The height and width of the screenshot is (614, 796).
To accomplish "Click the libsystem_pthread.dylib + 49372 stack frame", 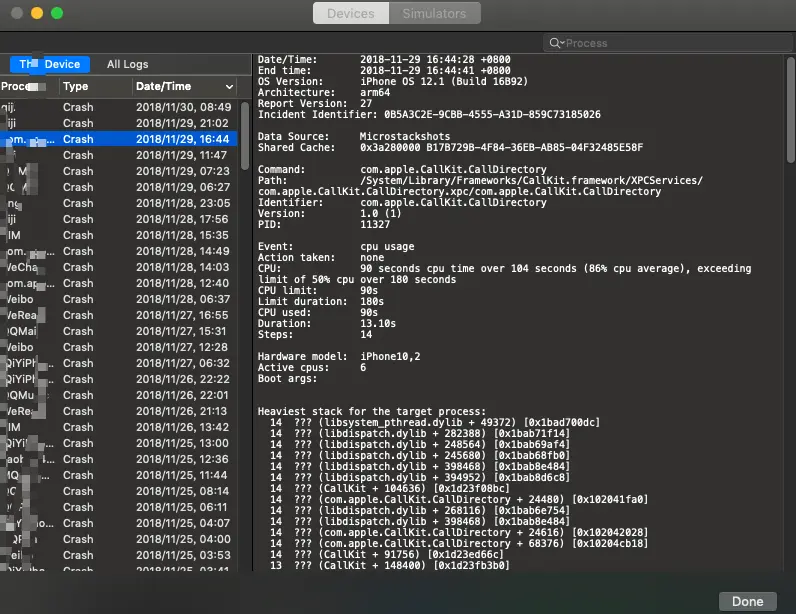I will point(435,423).
